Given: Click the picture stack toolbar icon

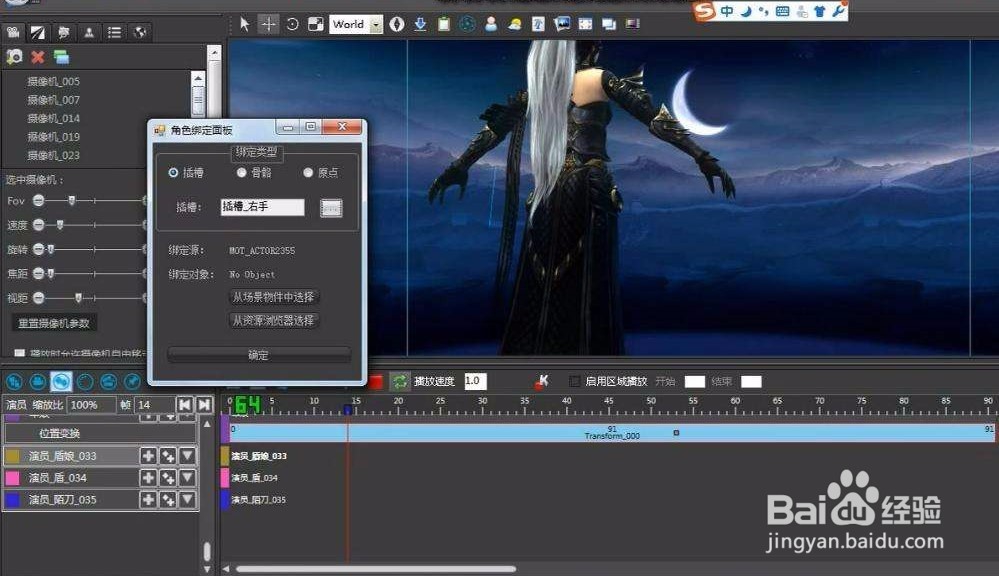Looking at the screenshot, I should pyautogui.click(x=562, y=24).
